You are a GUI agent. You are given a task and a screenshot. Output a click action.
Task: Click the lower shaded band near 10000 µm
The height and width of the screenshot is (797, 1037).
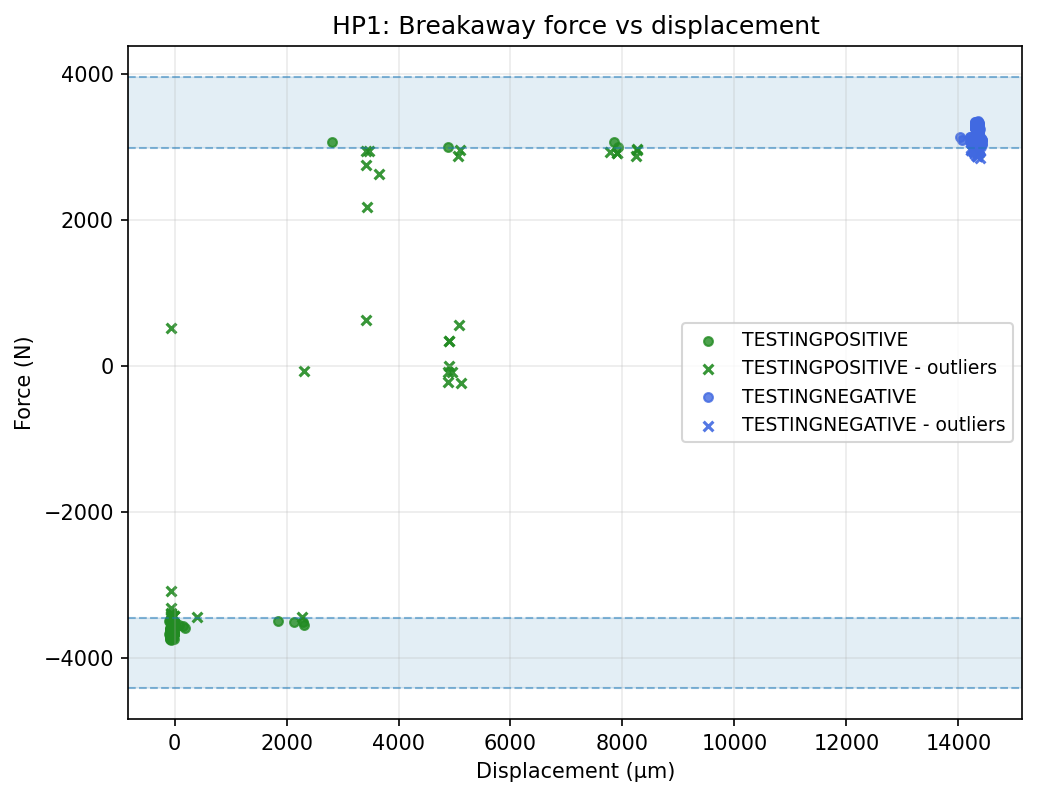tap(734, 653)
